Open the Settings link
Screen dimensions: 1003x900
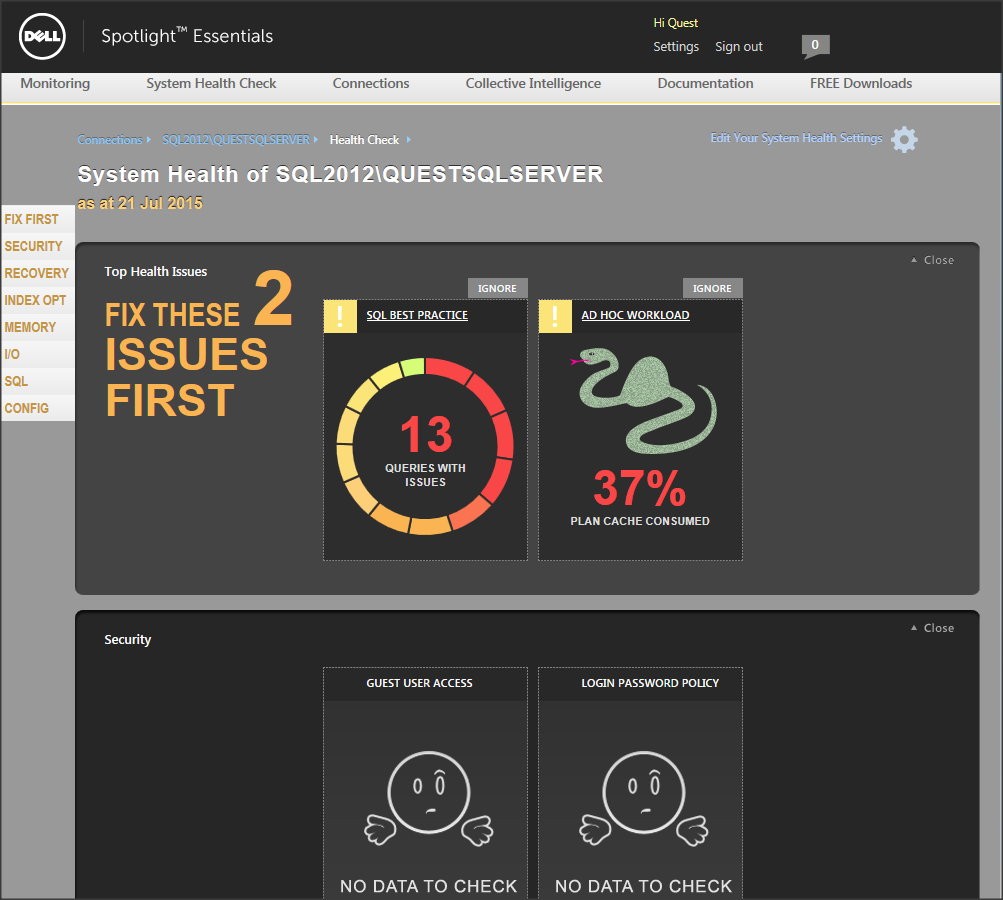point(676,47)
